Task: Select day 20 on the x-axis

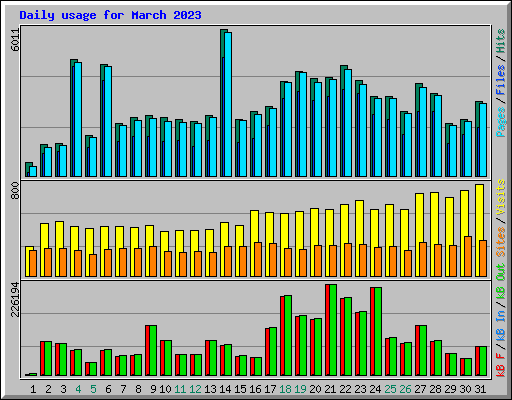Action: pyautogui.click(x=316, y=389)
